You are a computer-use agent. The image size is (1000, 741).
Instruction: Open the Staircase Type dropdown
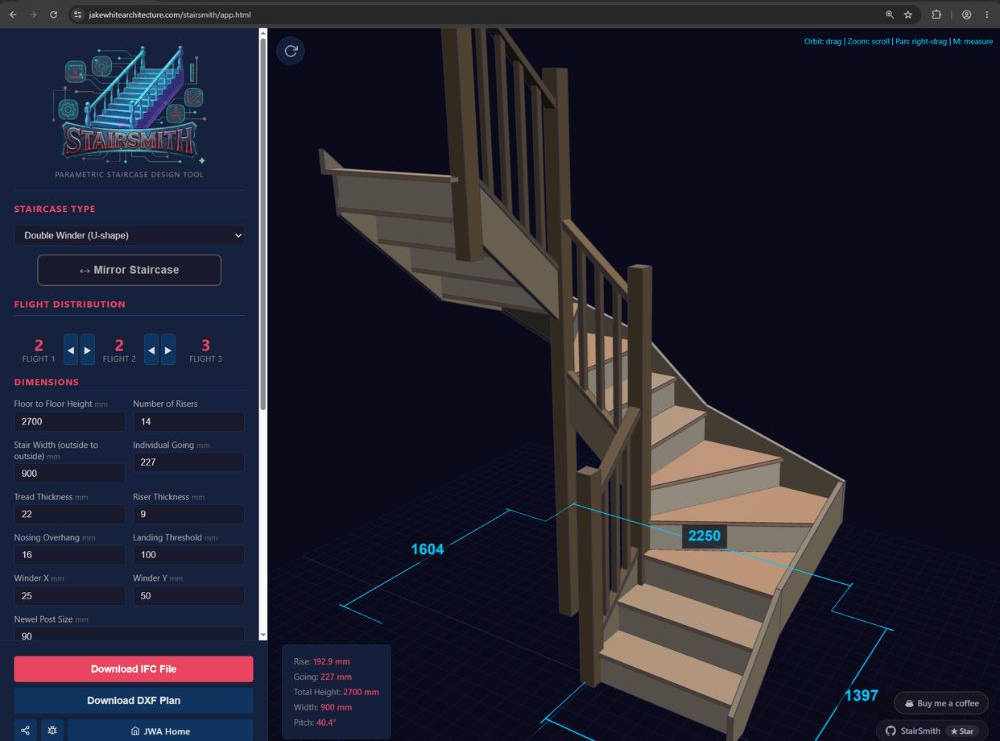[129, 235]
